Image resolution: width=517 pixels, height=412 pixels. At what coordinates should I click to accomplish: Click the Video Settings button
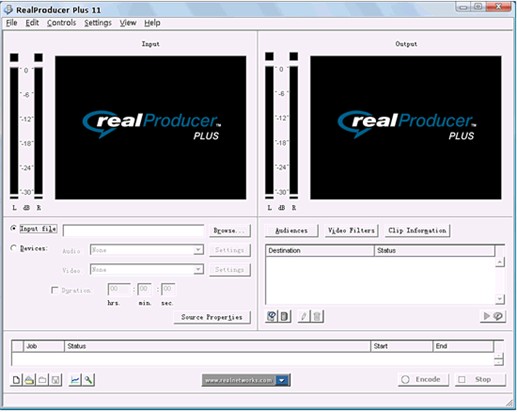coord(230,269)
